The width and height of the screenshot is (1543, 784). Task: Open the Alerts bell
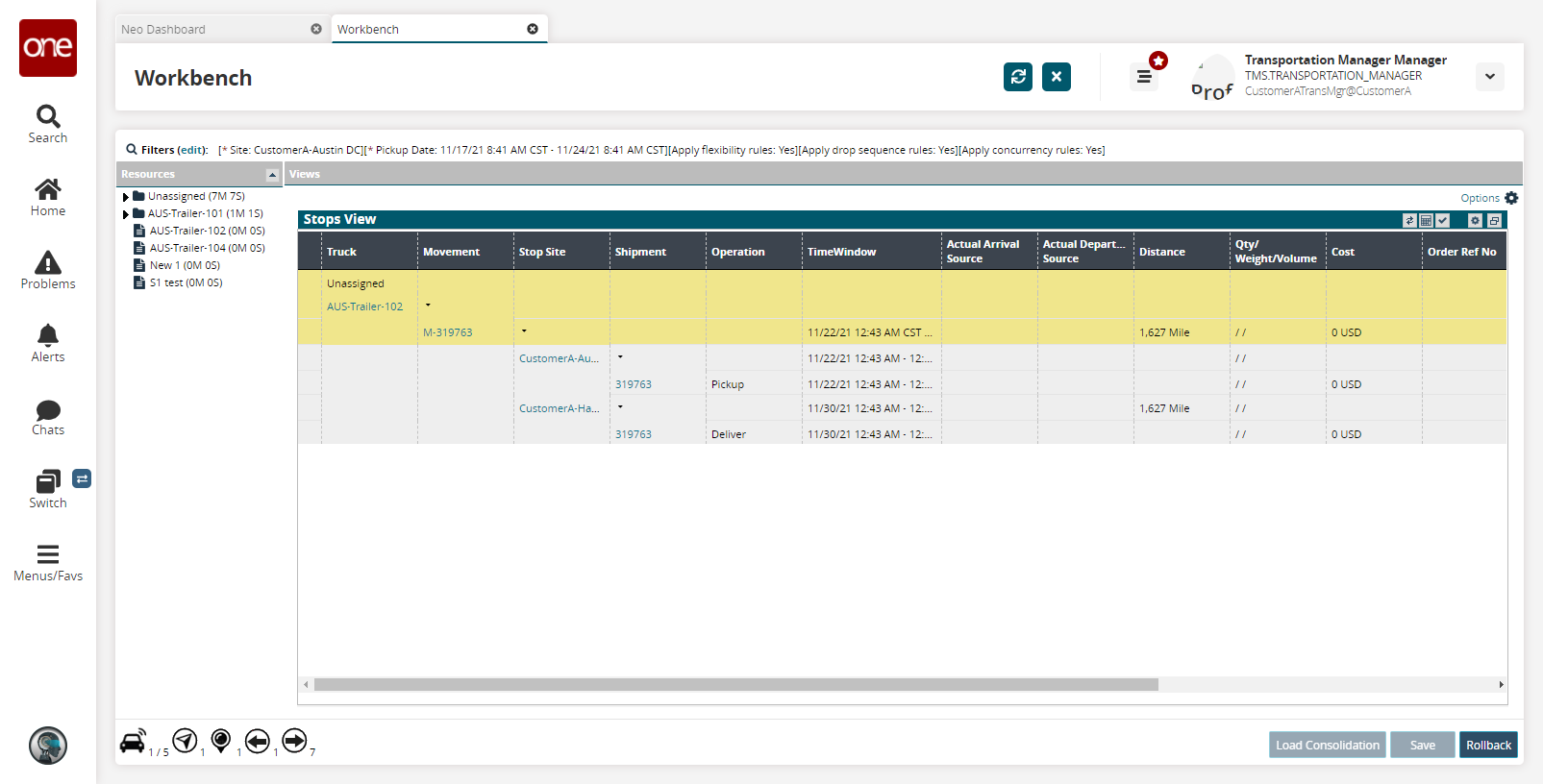click(x=48, y=344)
